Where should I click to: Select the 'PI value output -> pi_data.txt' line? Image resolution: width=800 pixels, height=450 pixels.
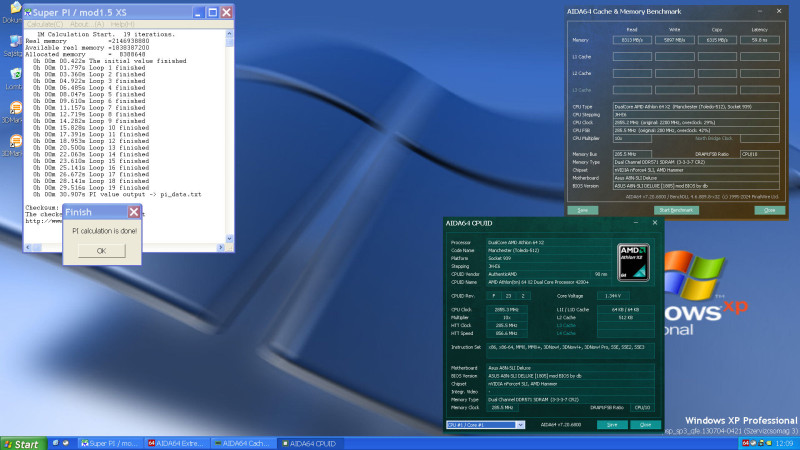point(117,194)
